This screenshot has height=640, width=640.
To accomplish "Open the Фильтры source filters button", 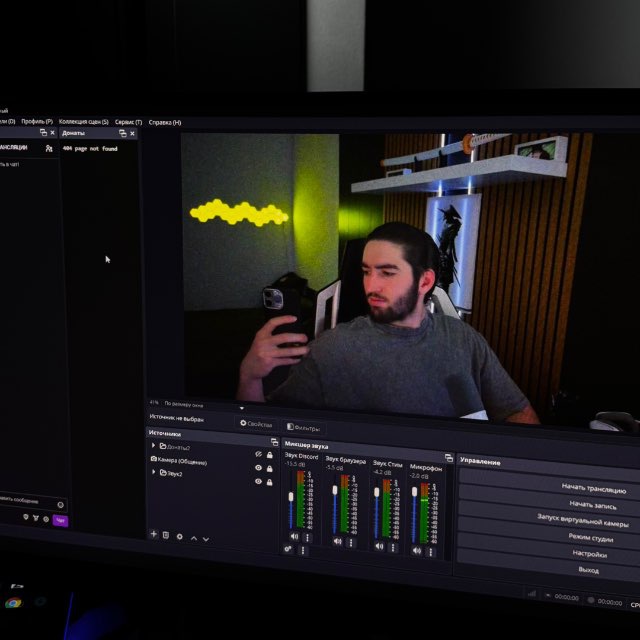I will pos(303,427).
